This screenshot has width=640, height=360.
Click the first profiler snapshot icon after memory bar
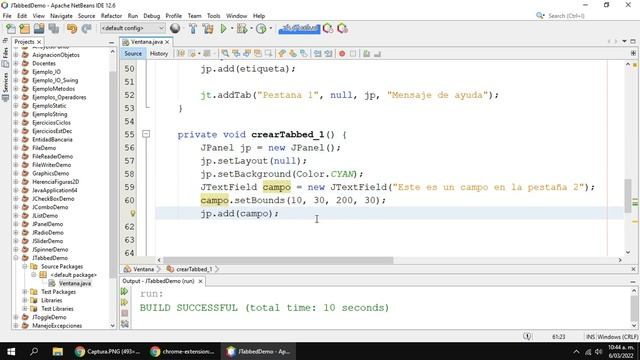point(328,29)
